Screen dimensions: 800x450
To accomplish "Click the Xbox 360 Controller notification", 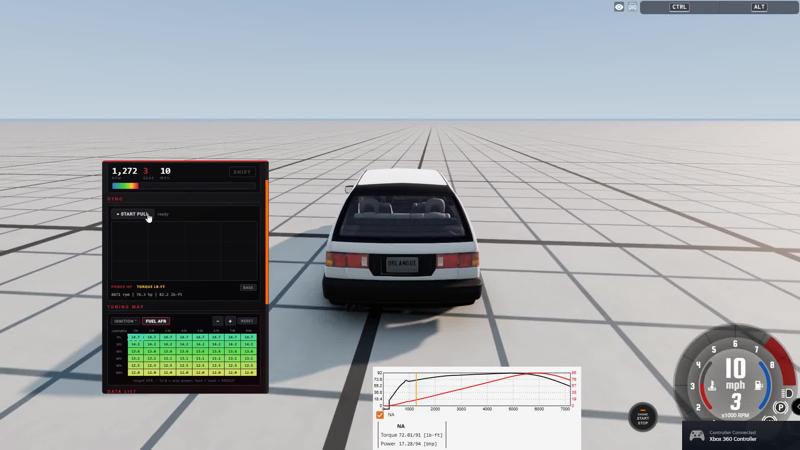I will [x=741, y=436].
